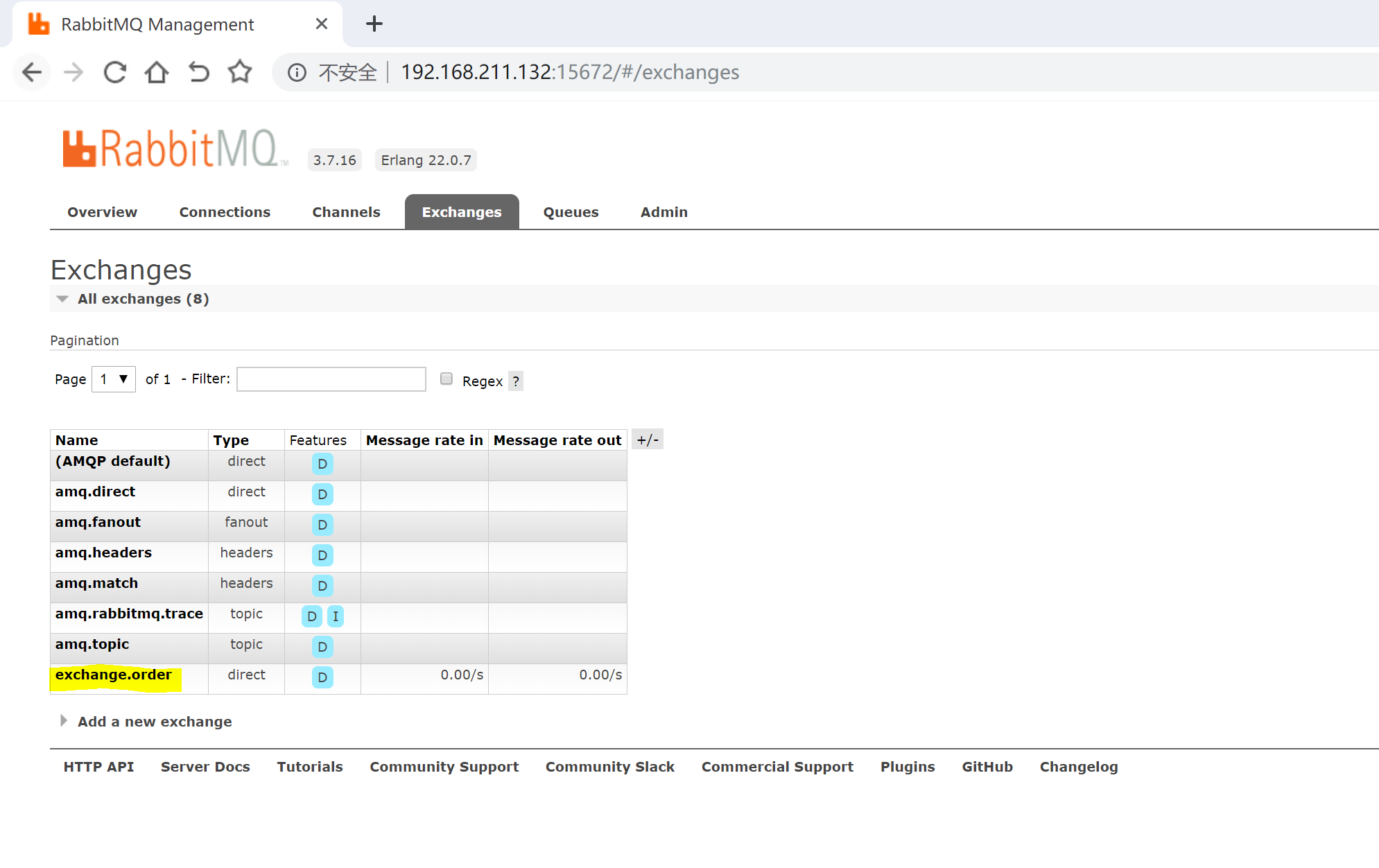Click the browser back arrow
This screenshot has width=1379, height=868.
click(x=32, y=72)
